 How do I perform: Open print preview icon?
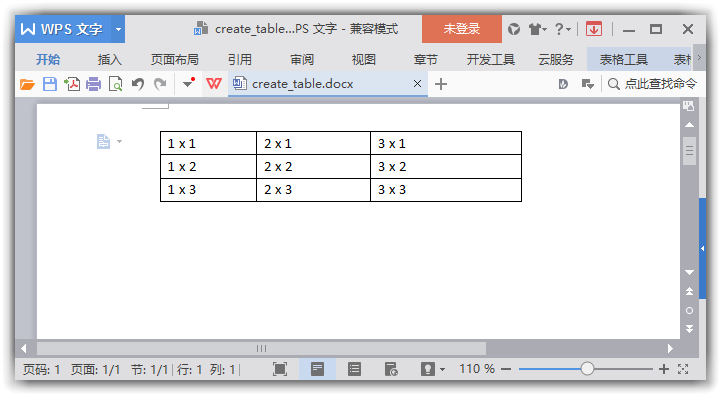[x=115, y=84]
